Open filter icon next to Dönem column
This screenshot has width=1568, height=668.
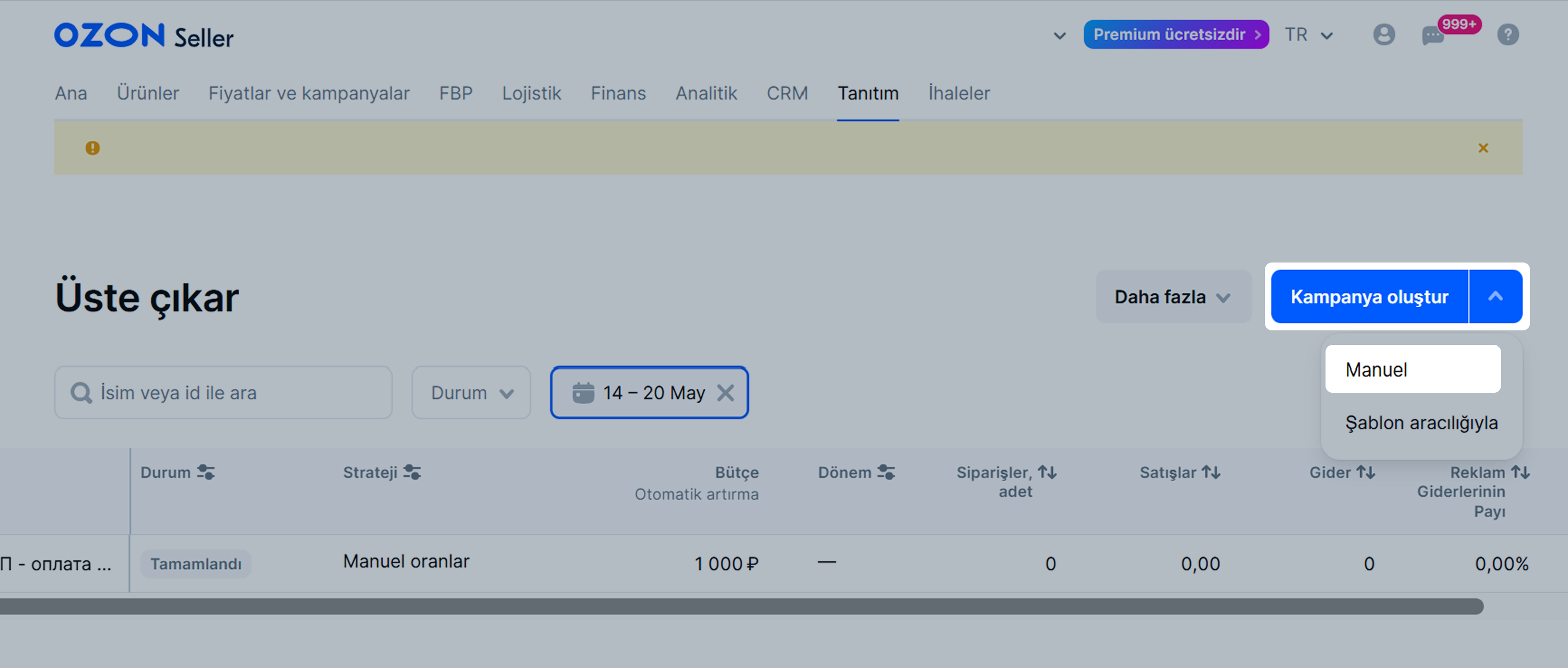pyautogui.click(x=886, y=472)
